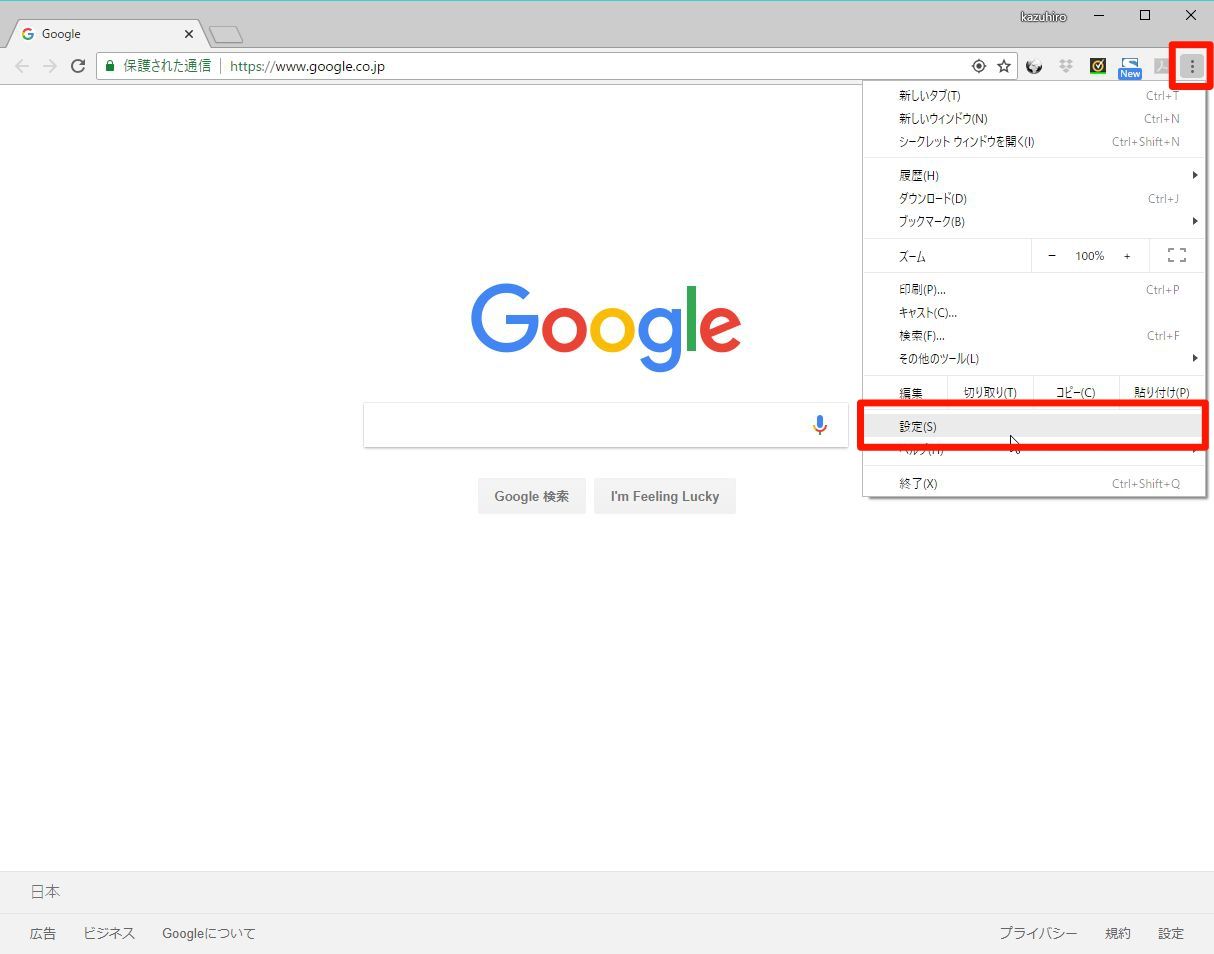Open the extension with the blue New badge
The height and width of the screenshot is (954, 1214).
(x=1130, y=67)
